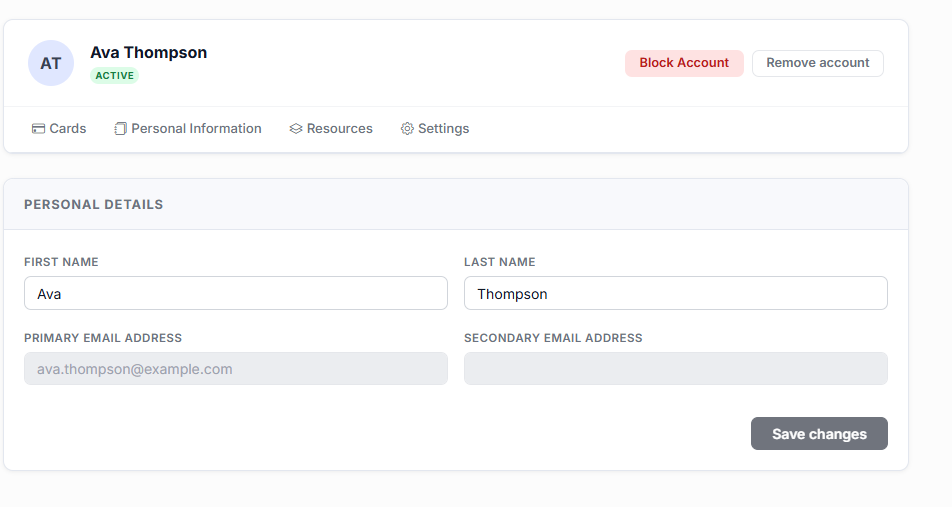952x507 pixels.
Task: Focus the First Name field containing Ava
Action: pyautogui.click(x=236, y=293)
